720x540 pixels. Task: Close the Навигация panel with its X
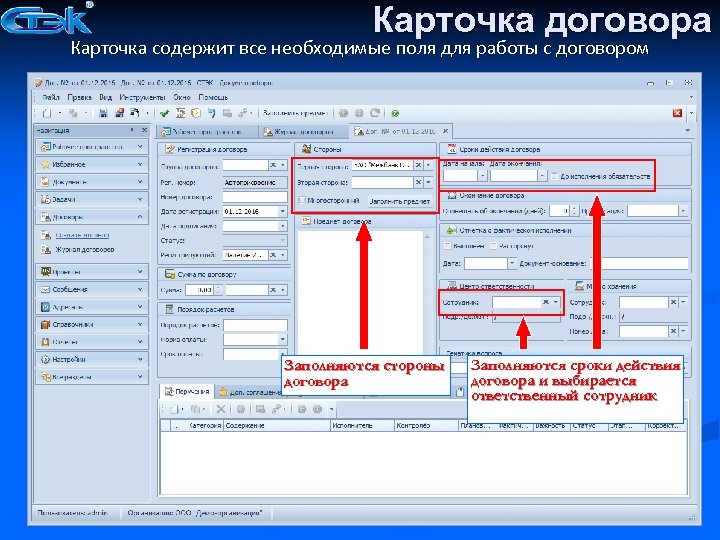[144, 130]
